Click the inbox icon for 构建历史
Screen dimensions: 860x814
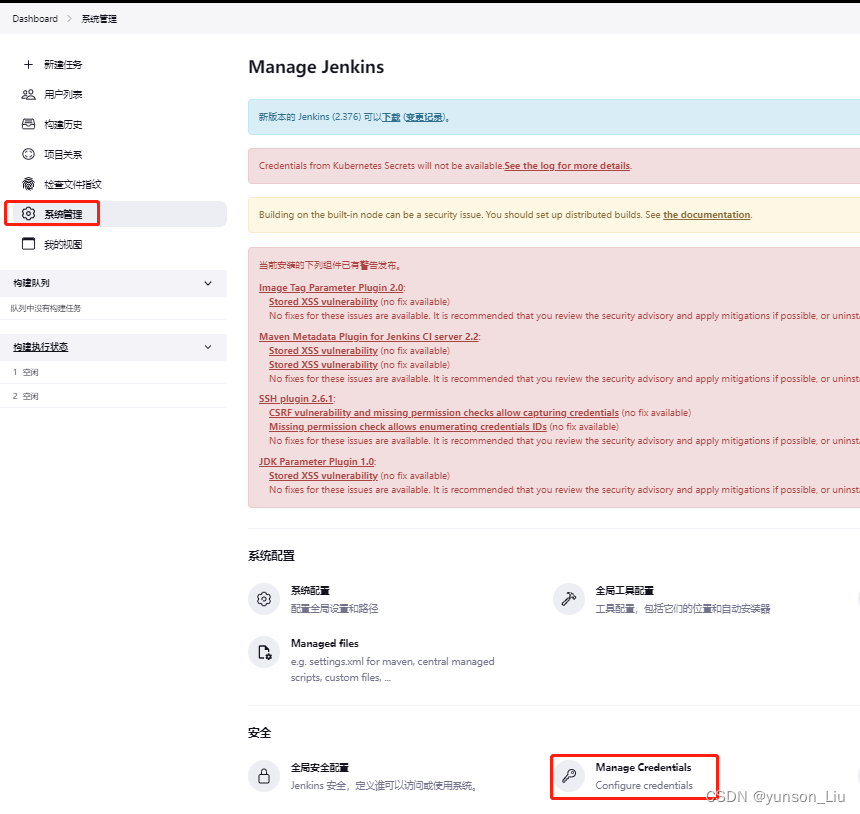click(29, 124)
